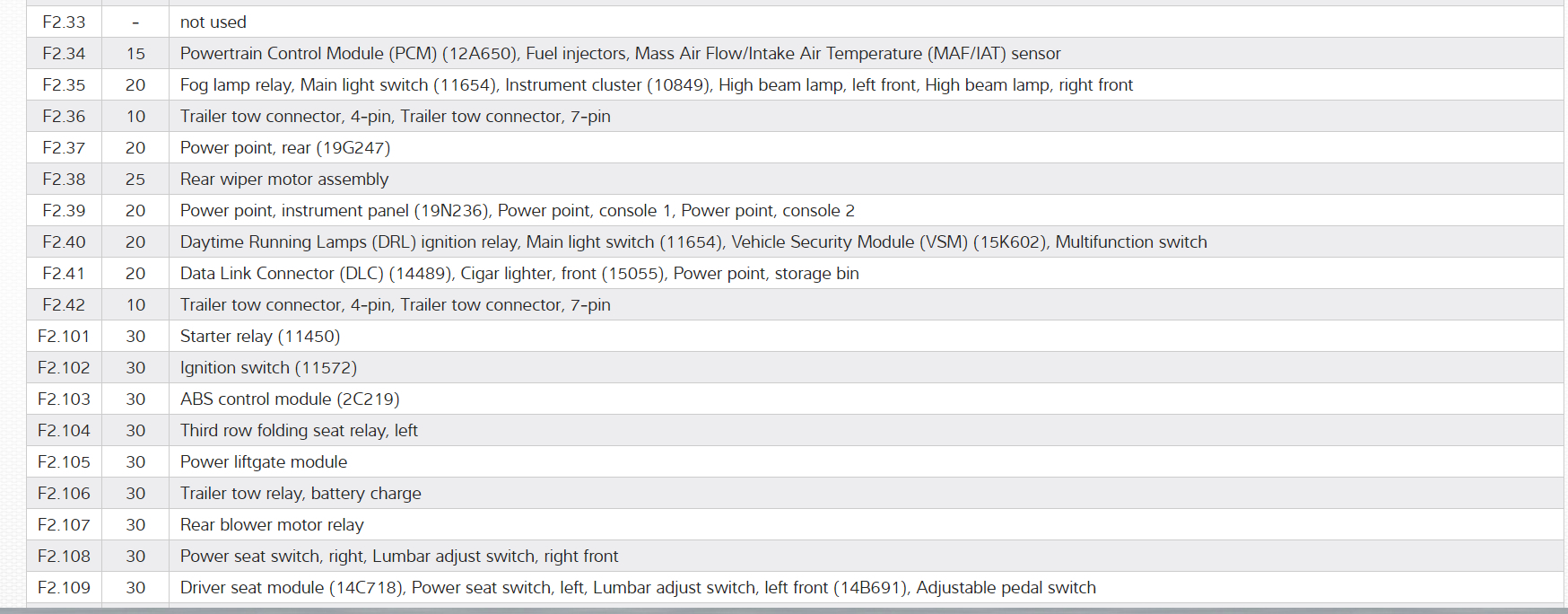1568x614 pixels.
Task: Select the Fog lamp relay description row
Action: tap(656, 85)
